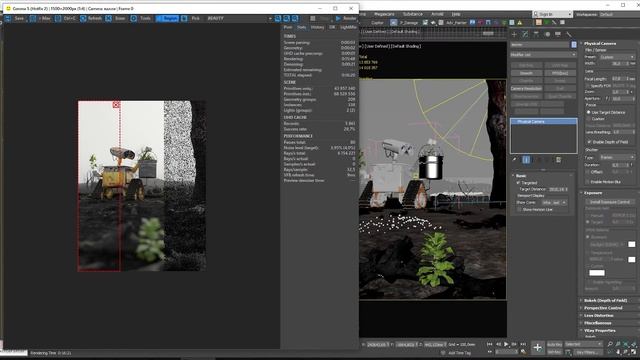Click the large plus Set Key button
Viewport: 640px width, 360px height.
[538, 348]
